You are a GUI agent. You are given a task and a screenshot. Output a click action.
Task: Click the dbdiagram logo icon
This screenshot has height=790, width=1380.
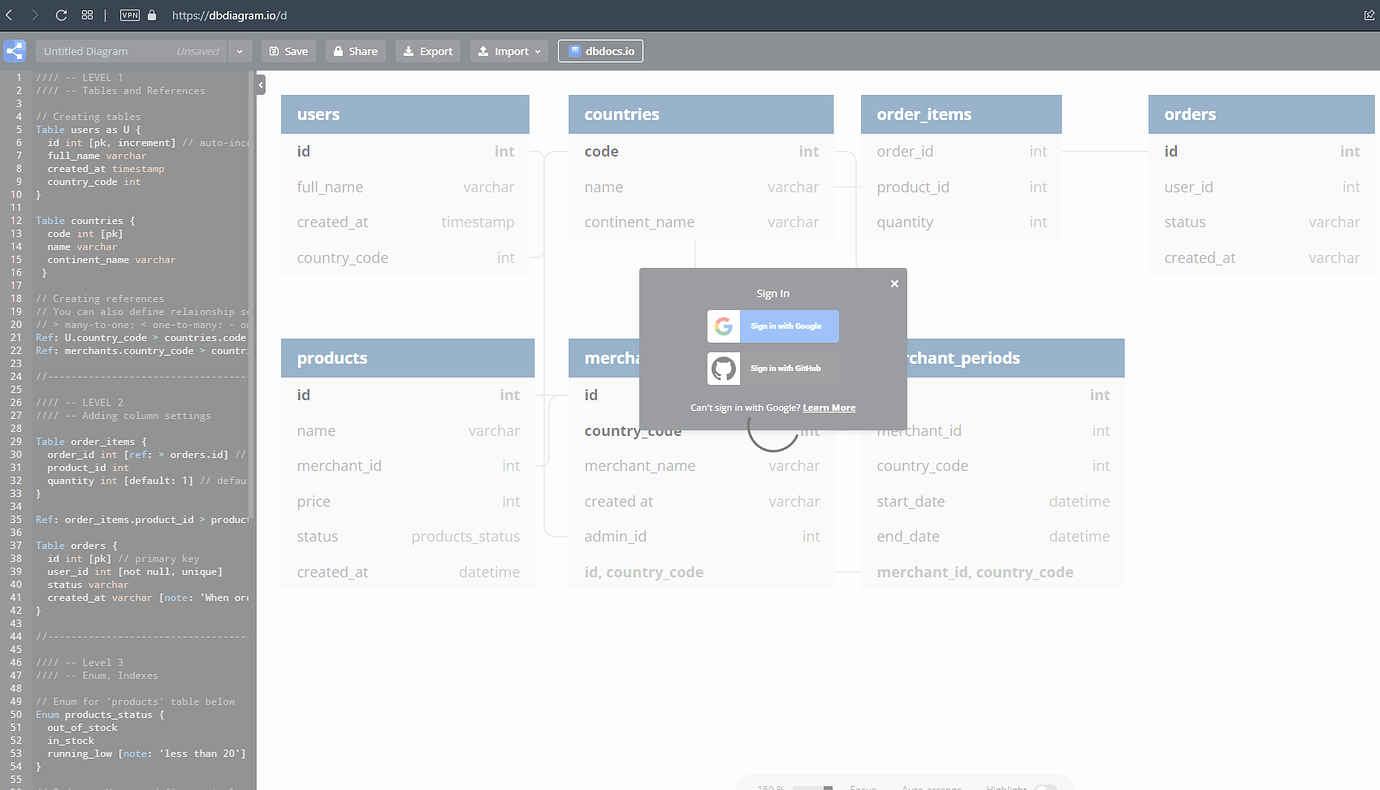point(14,51)
